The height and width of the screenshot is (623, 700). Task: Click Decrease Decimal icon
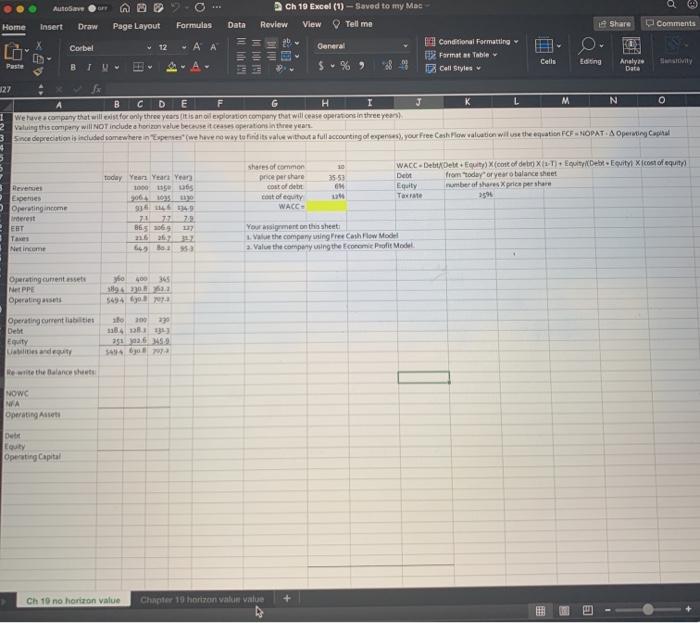tap(404, 65)
